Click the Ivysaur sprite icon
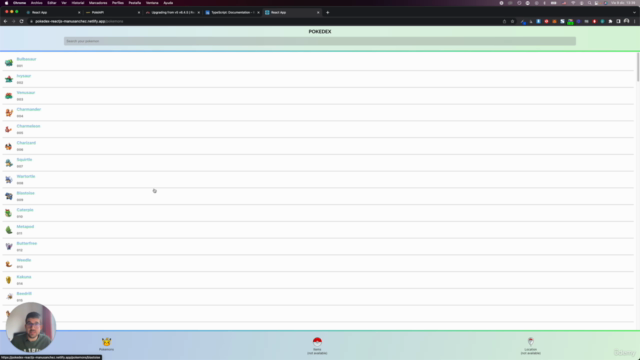Screen dimensions: 640x360 click(x=9, y=79)
